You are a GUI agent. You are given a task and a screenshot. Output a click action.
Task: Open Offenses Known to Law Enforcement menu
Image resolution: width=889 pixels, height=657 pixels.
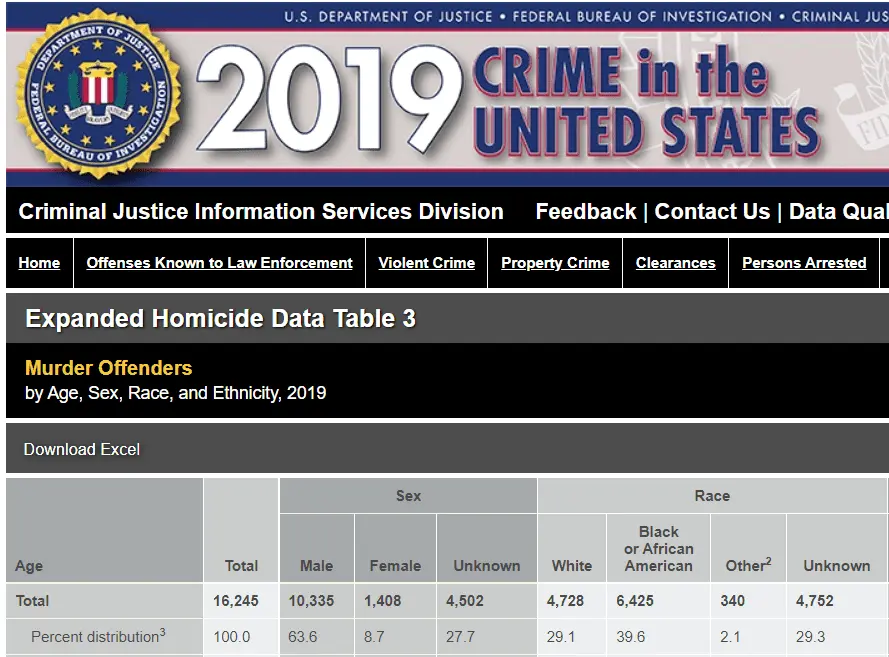pyautogui.click(x=219, y=263)
